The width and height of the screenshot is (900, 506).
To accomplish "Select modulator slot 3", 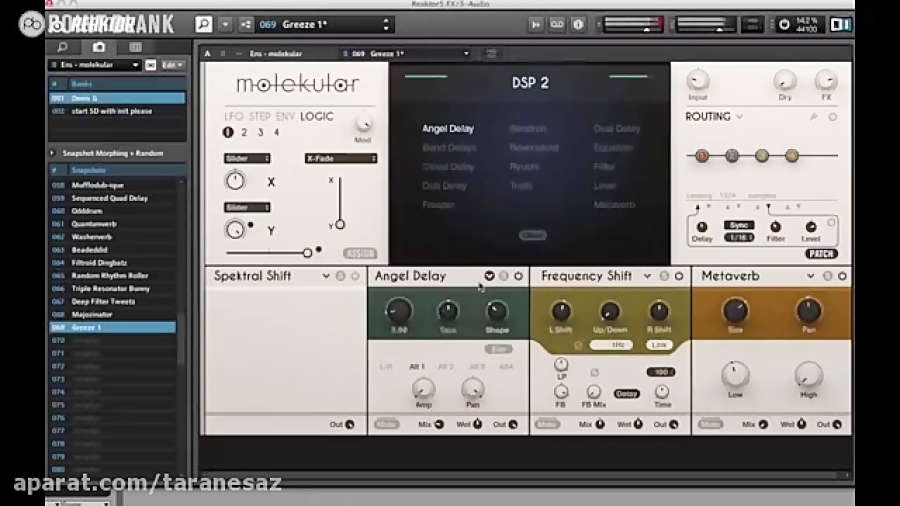I will 261,133.
